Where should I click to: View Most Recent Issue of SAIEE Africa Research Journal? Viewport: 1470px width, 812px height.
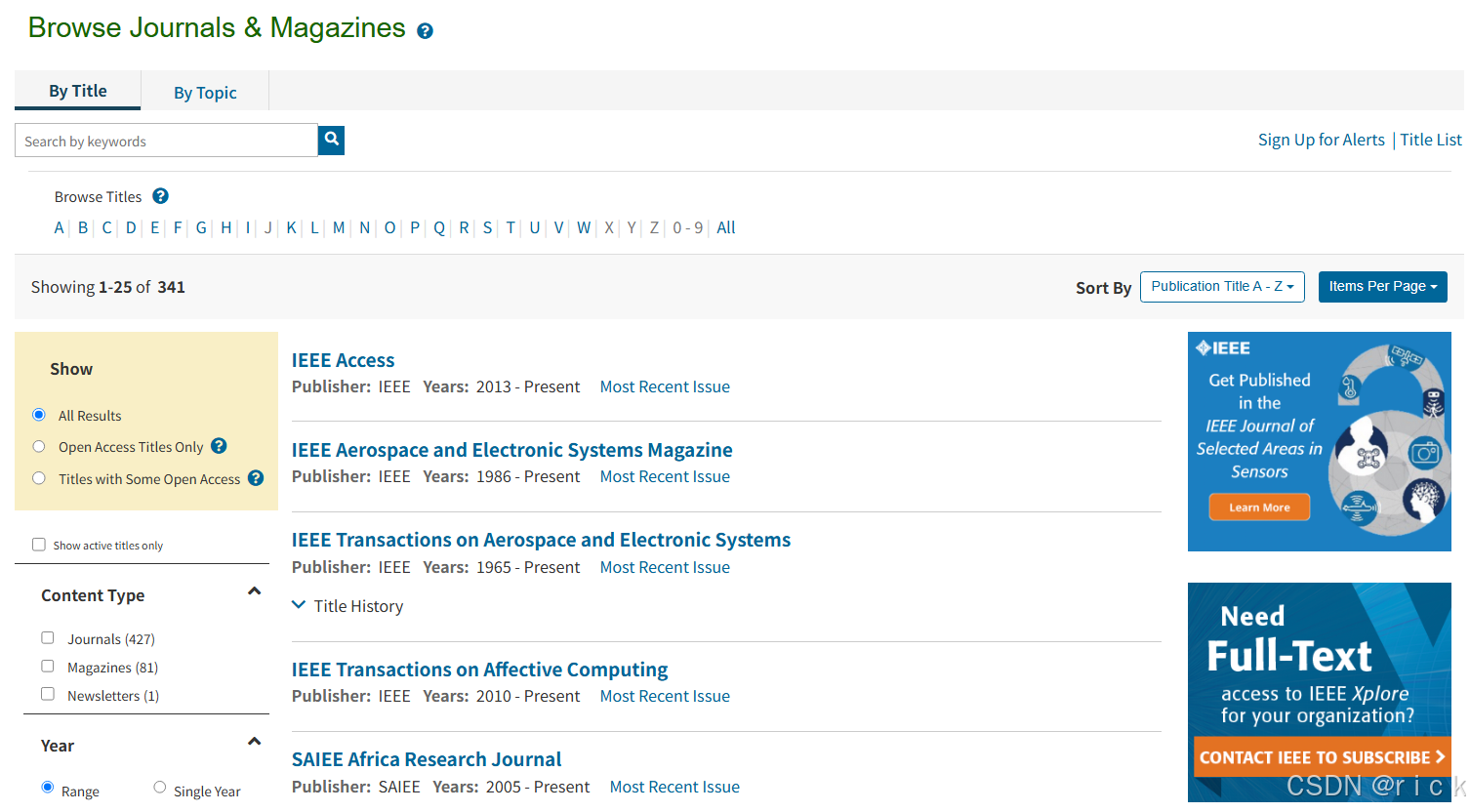pos(674,787)
